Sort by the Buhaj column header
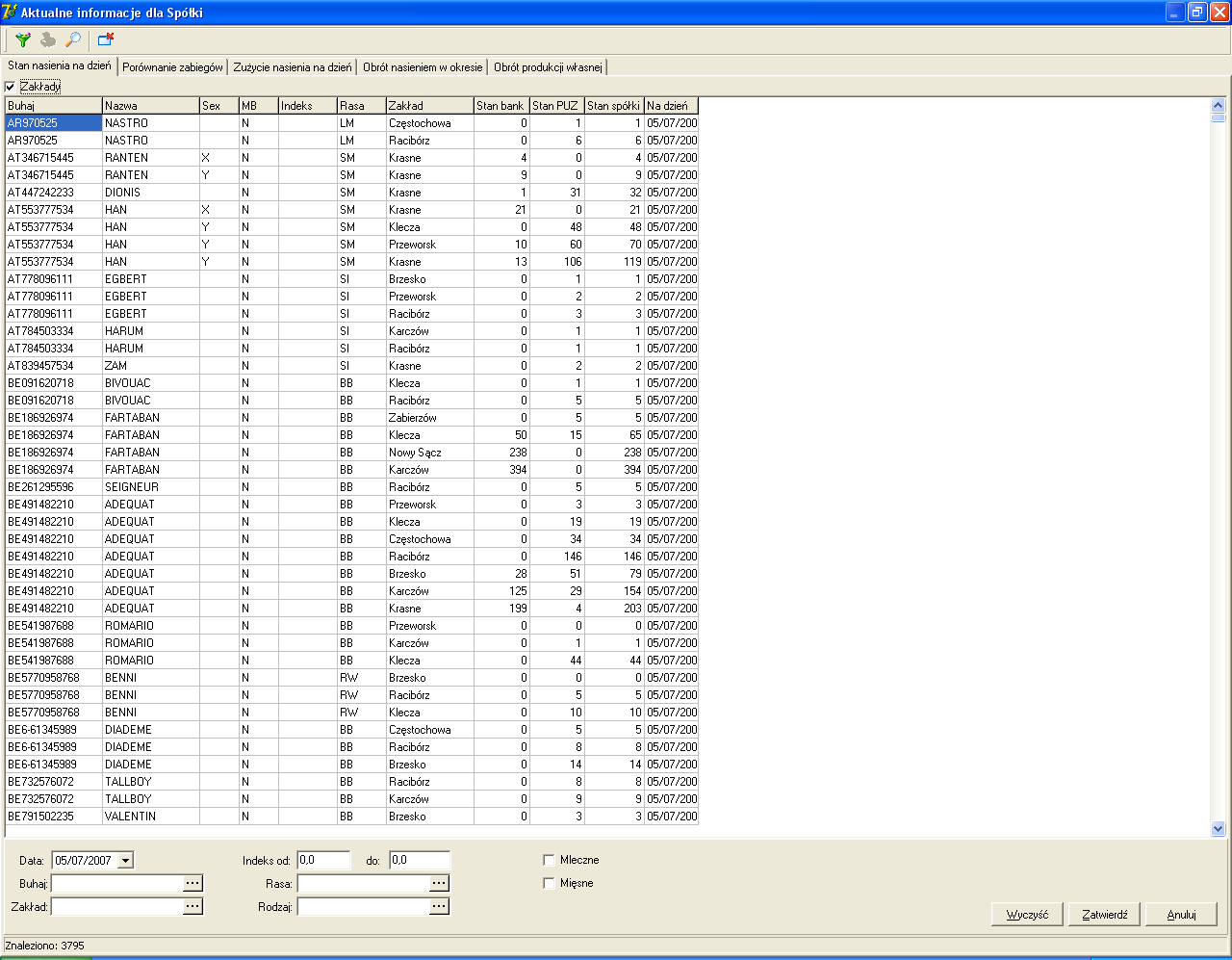The width and height of the screenshot is (1232, 960). (54, 106)
